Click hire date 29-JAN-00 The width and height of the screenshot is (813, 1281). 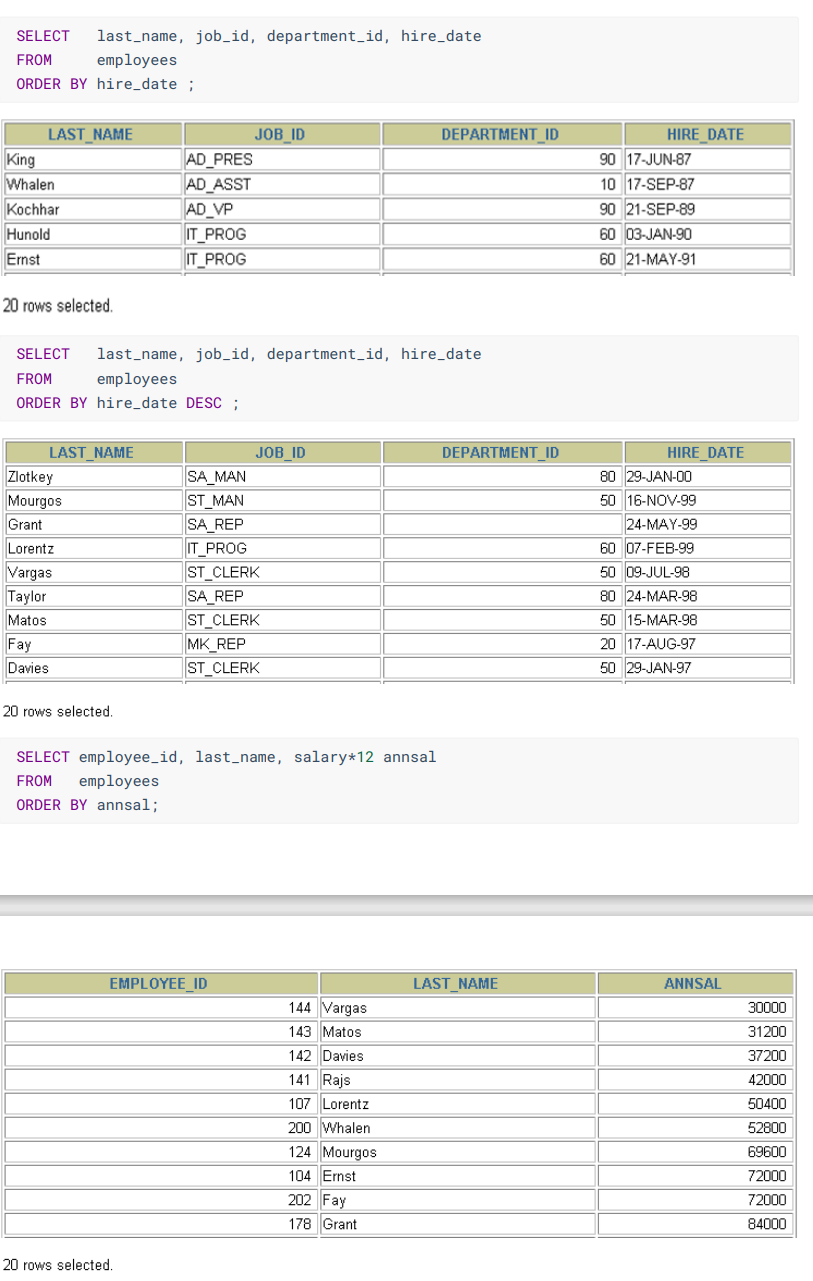(x=707, y=477)
